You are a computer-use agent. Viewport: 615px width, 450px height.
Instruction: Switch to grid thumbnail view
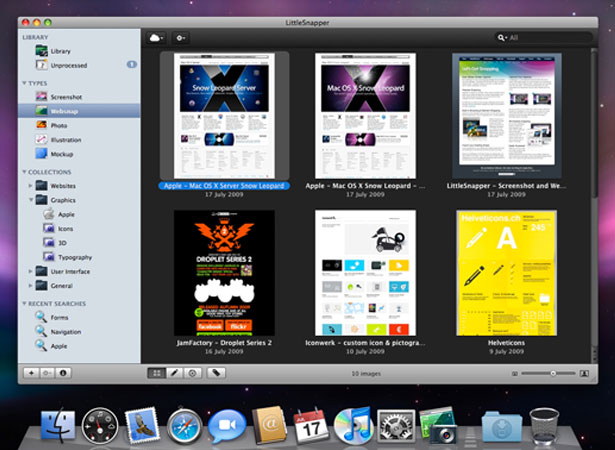156,373
